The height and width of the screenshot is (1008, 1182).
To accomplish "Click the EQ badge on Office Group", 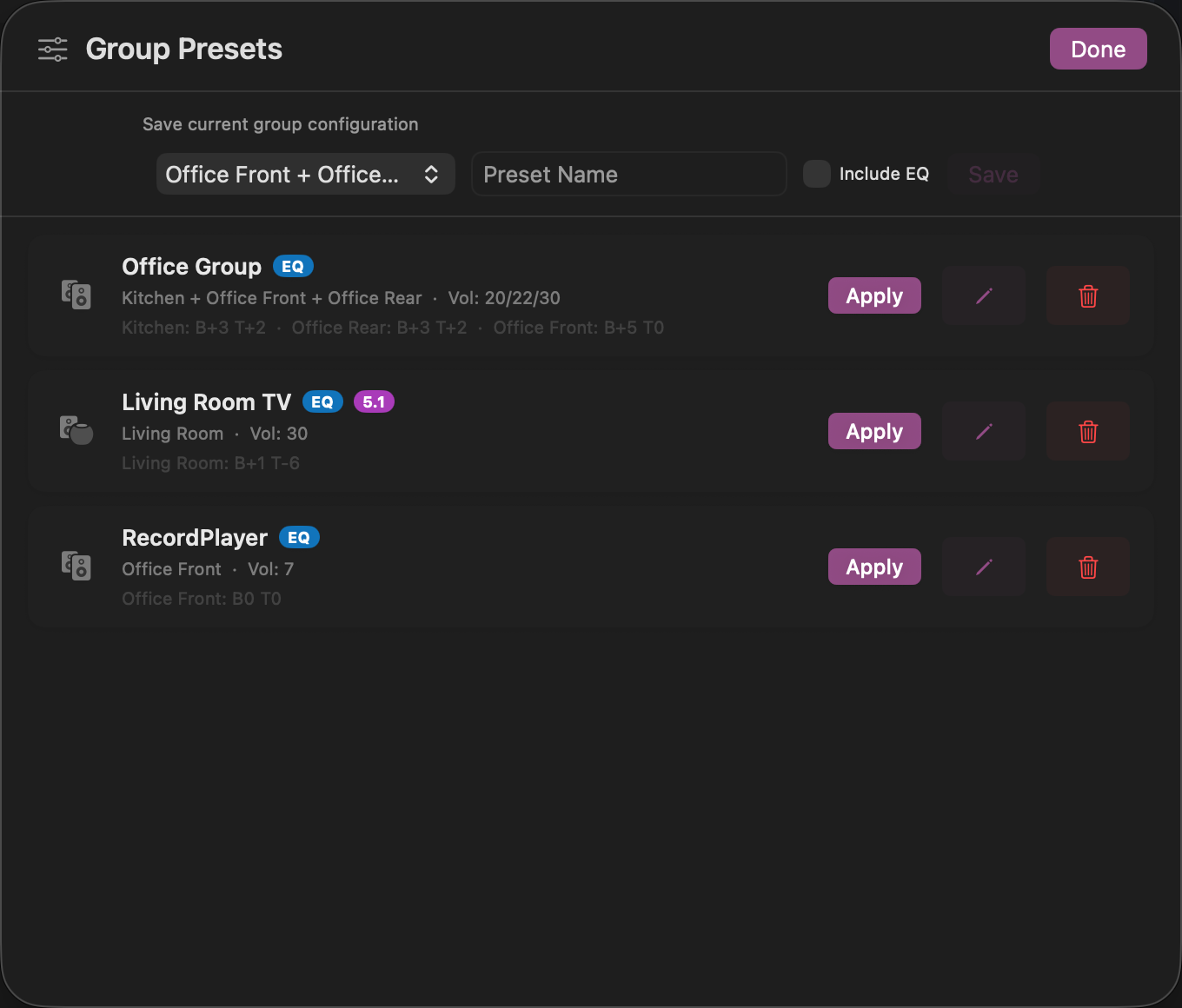I will (x=293, y=267).
